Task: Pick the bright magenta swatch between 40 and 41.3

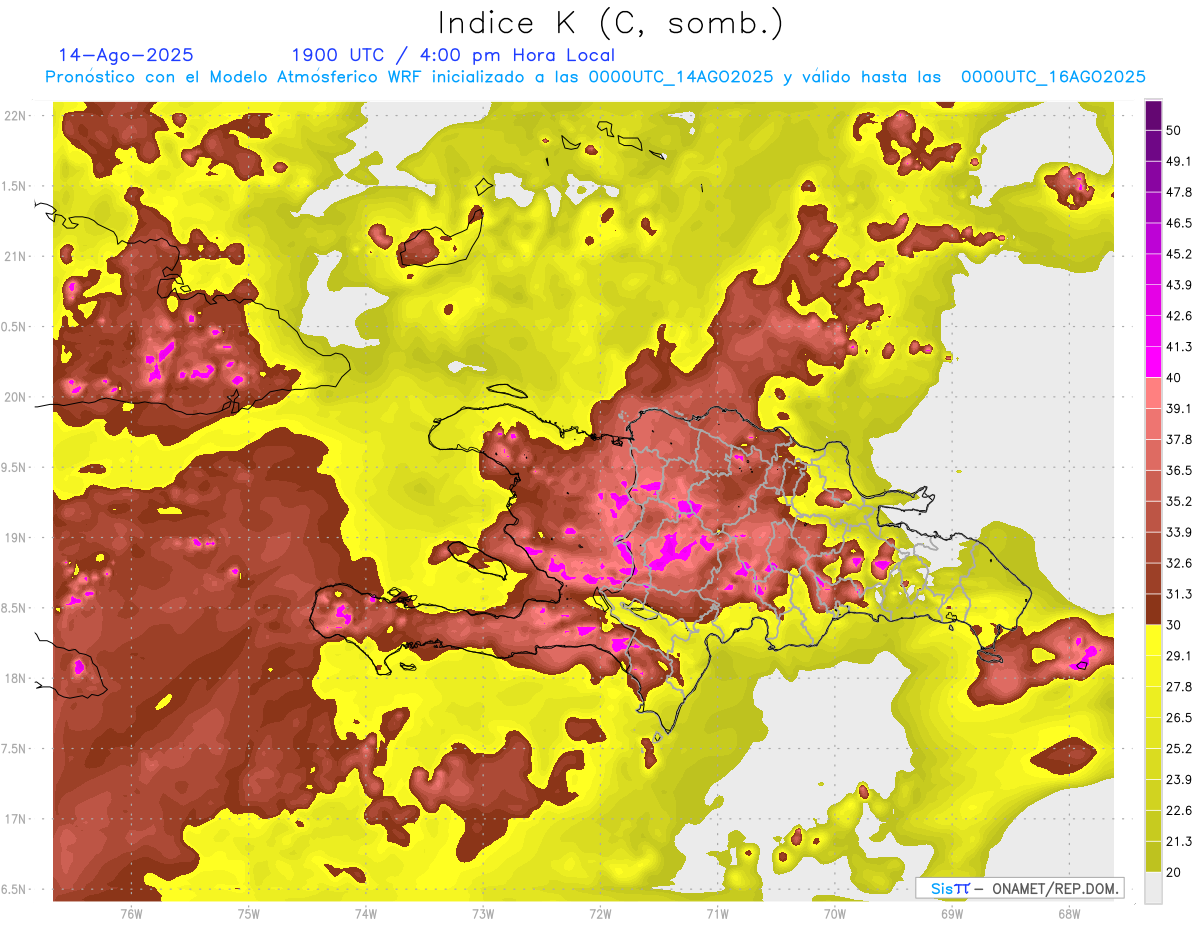Action: click(1153, 363)
